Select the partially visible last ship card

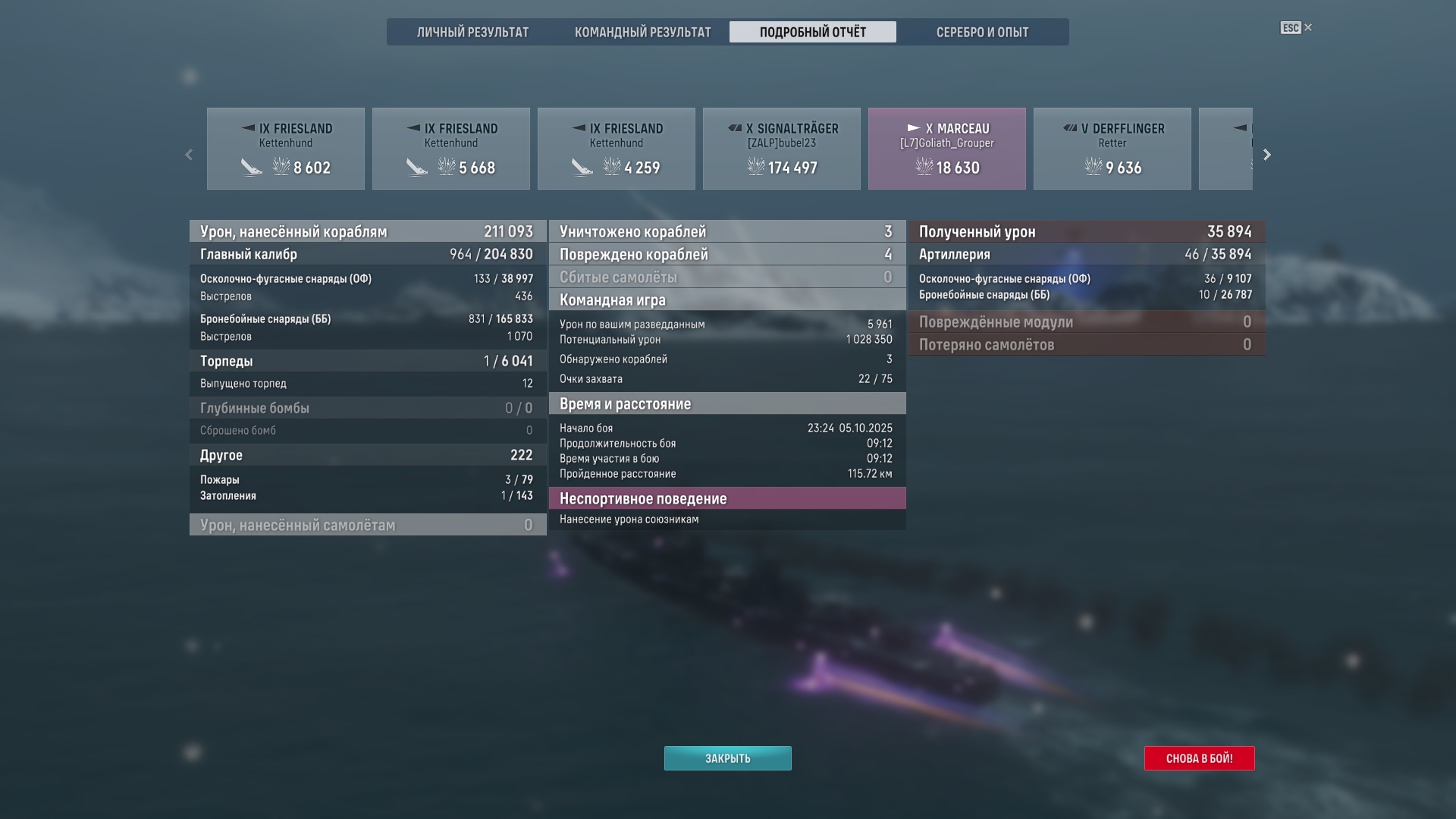[1225, 149]
